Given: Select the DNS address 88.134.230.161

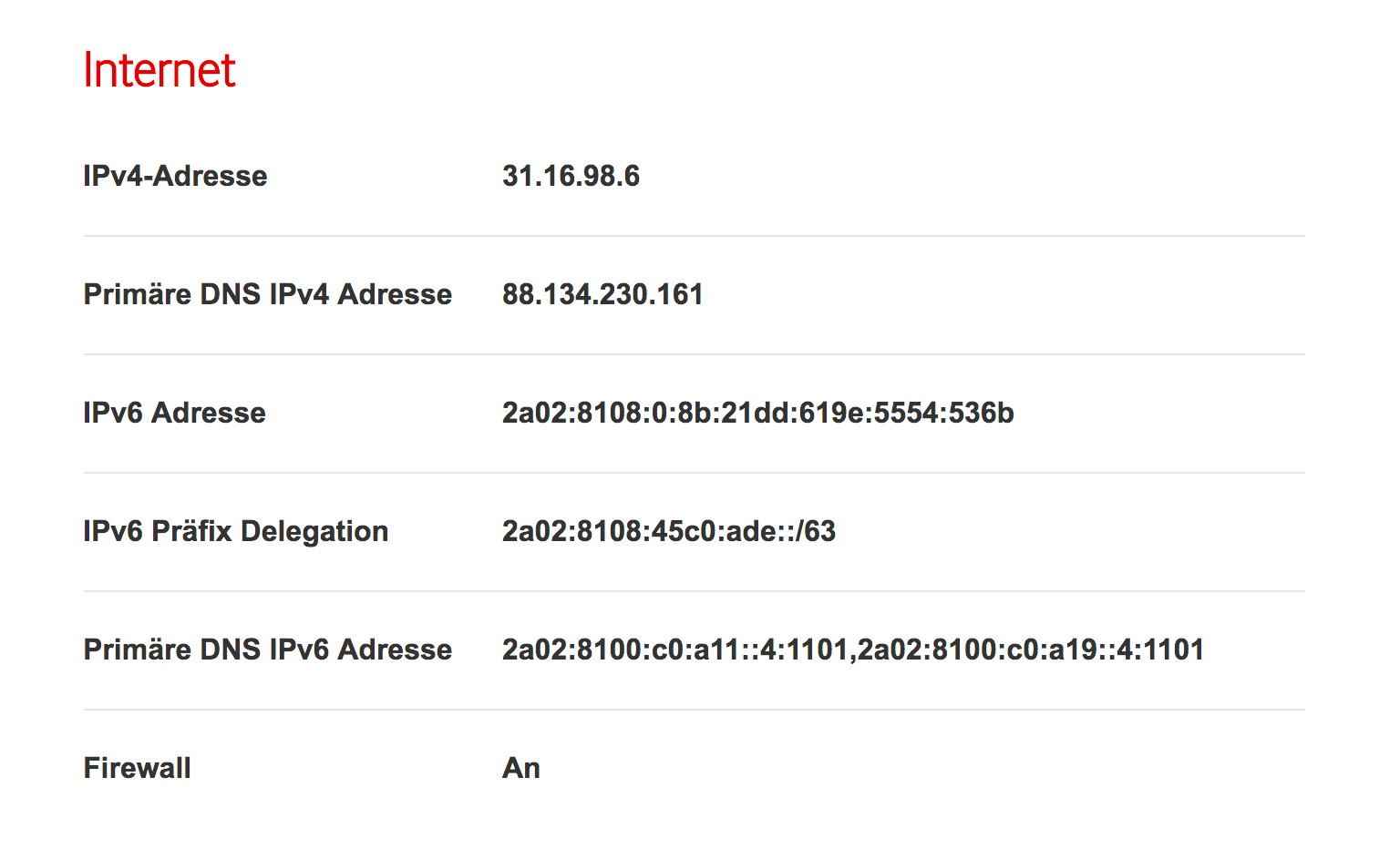Looking at the screenshot, I should 602,294.
